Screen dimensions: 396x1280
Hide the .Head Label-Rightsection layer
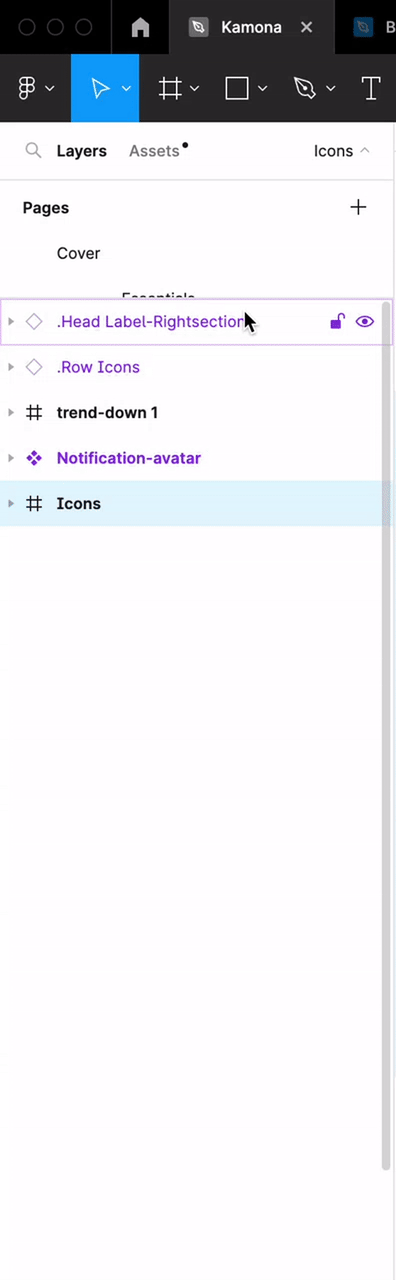point(365,322)
